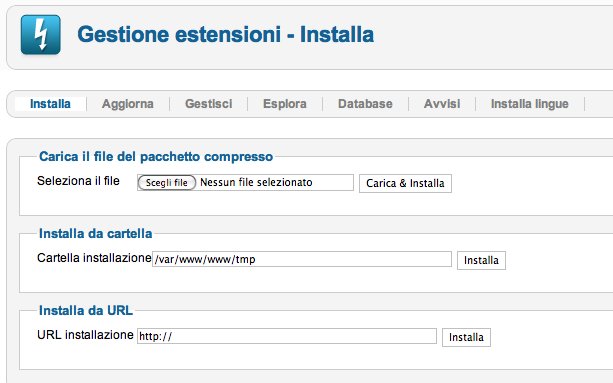The height and width of the screenshot is (383, 613).
Task: Open the Installa lingue tab
Action: pos(530,104)
